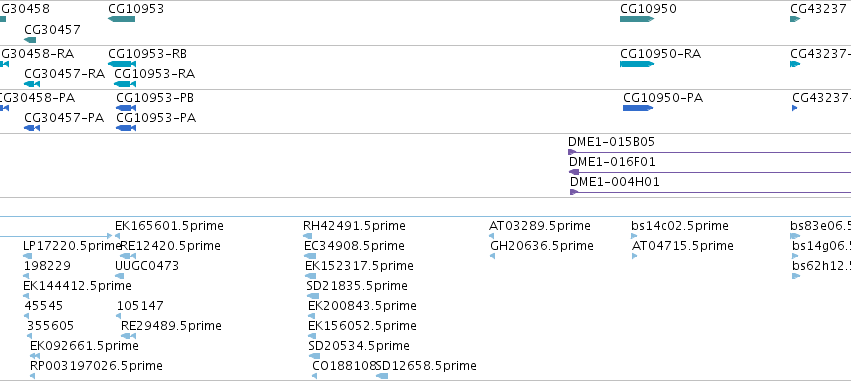Select the RE12420.5prime EST glyph
Viewport: 851px width, 381px height.
(x=128, y=256)
